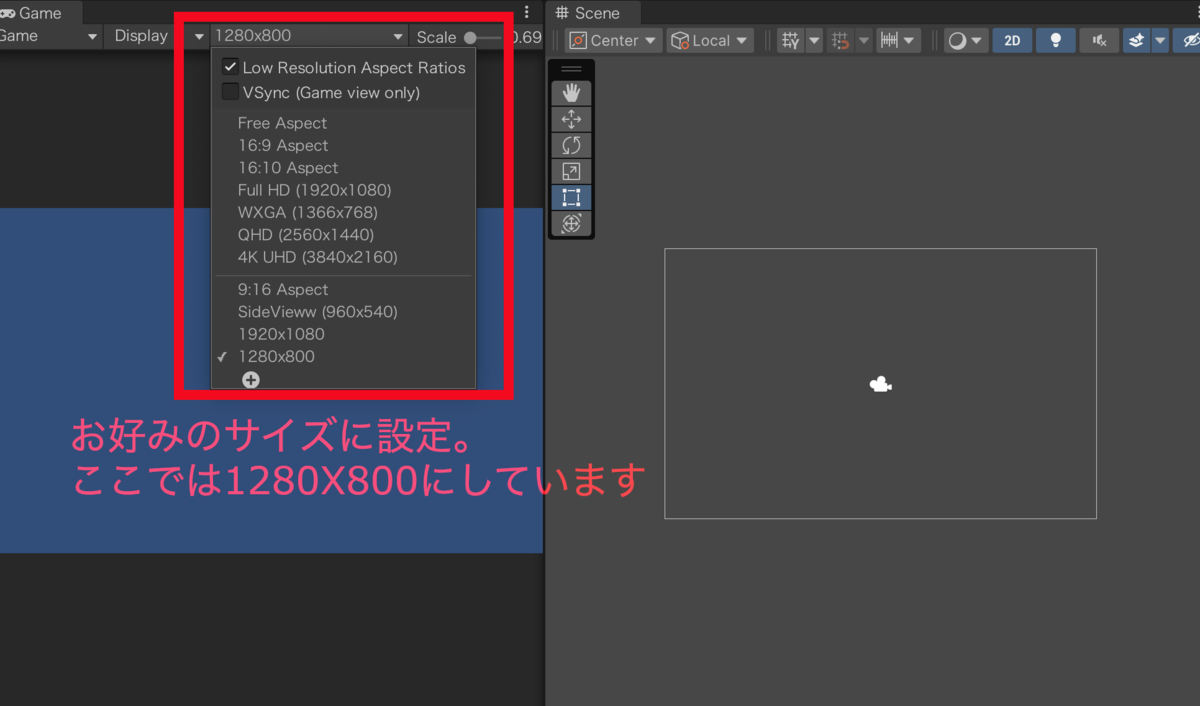Toggle grid snapping icon
Viewport: 1200px width, 706px height.
point(841,40)
